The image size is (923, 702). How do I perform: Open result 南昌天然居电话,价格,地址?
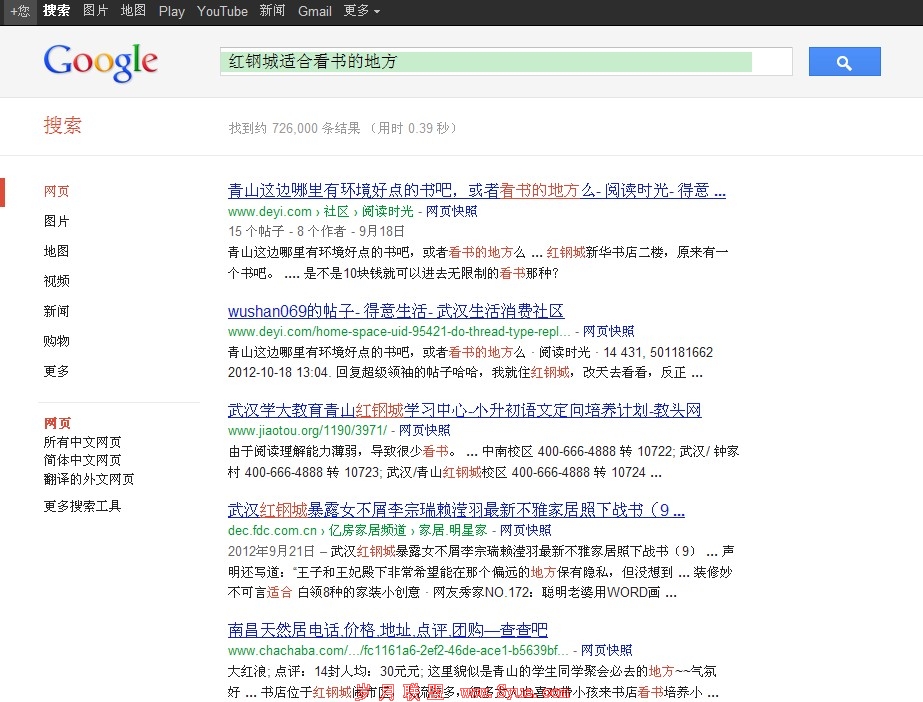tap(388, 630)
